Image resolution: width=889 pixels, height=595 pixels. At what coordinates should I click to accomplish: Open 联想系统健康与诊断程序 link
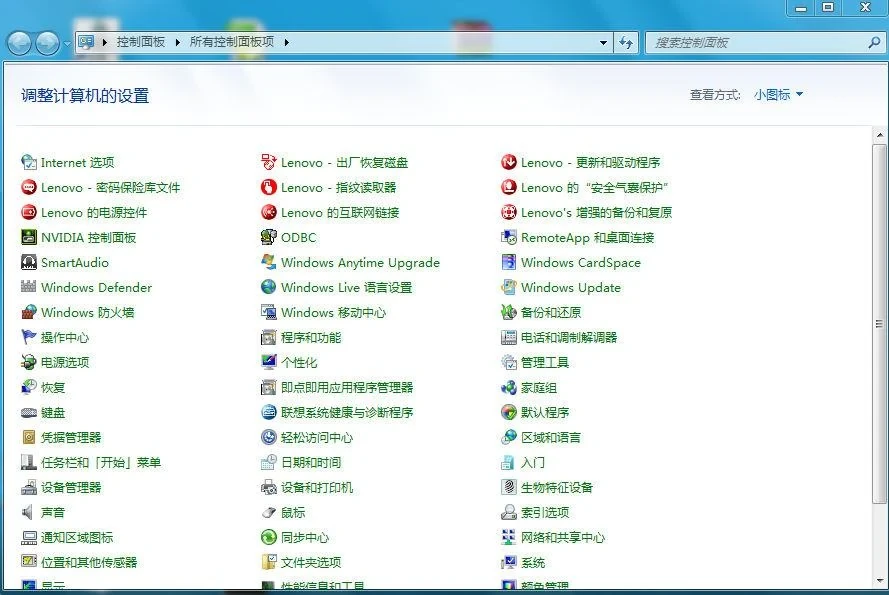click(346, 412)
